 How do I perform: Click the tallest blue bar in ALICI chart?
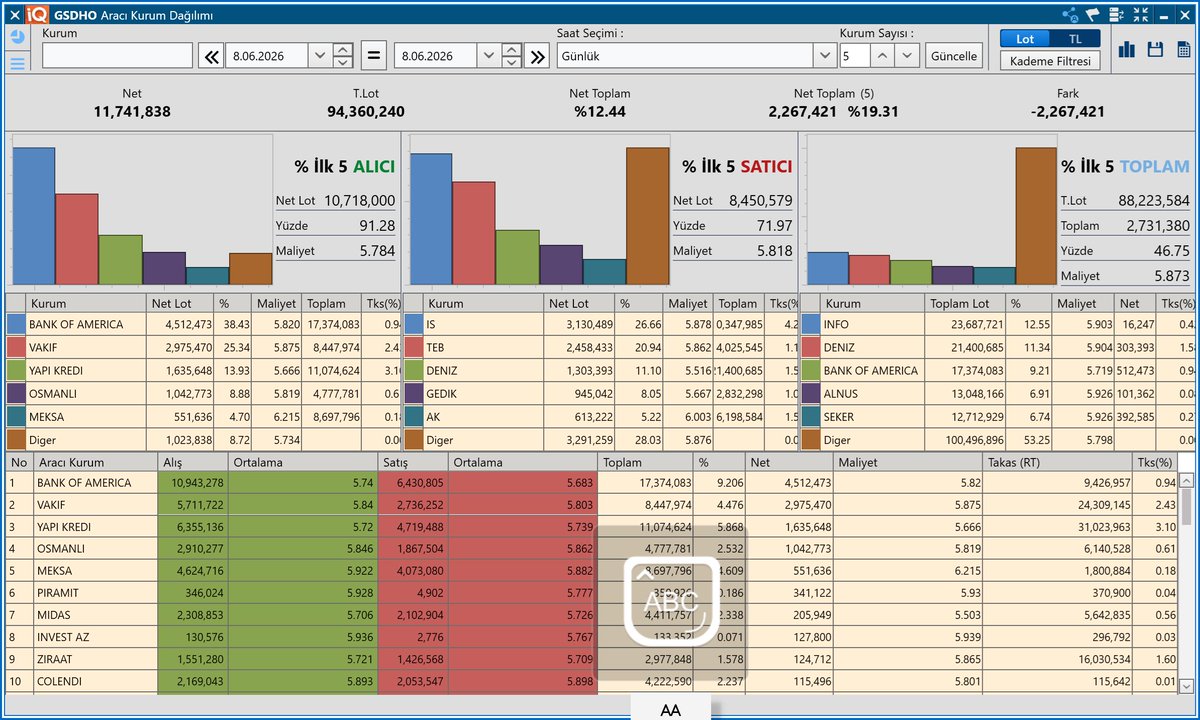point(34,217)
